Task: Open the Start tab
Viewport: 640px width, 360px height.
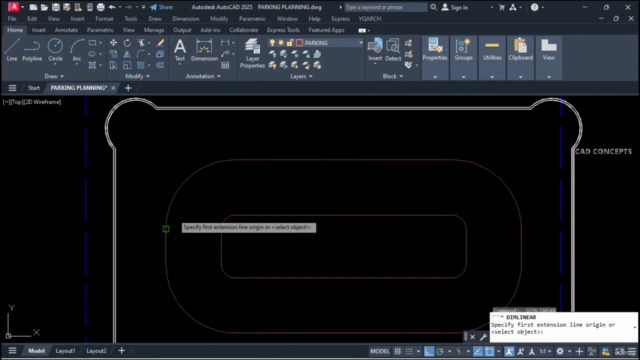Action: [33, 88]
